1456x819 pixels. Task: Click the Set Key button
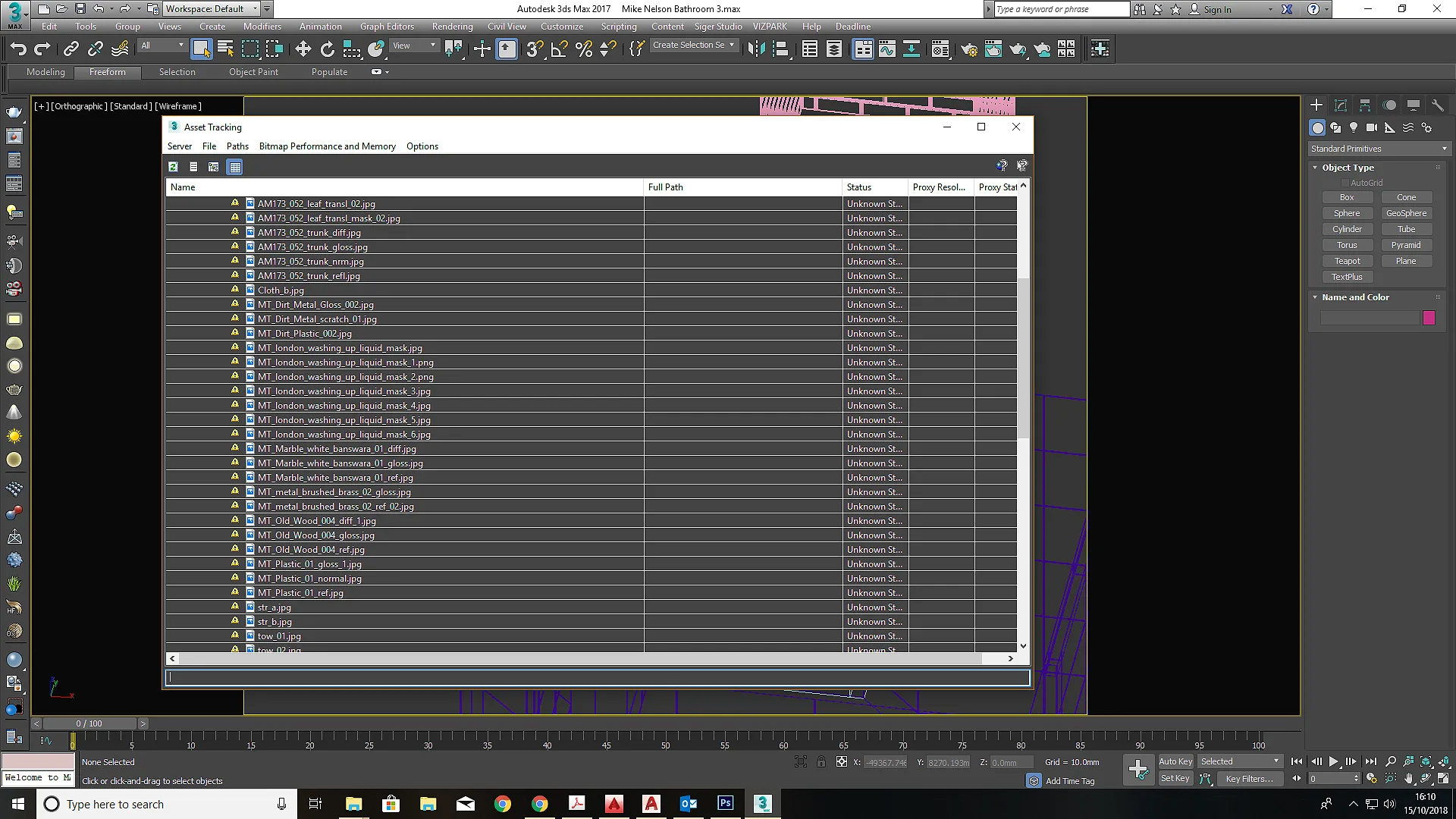click(x=1175, y=779)
